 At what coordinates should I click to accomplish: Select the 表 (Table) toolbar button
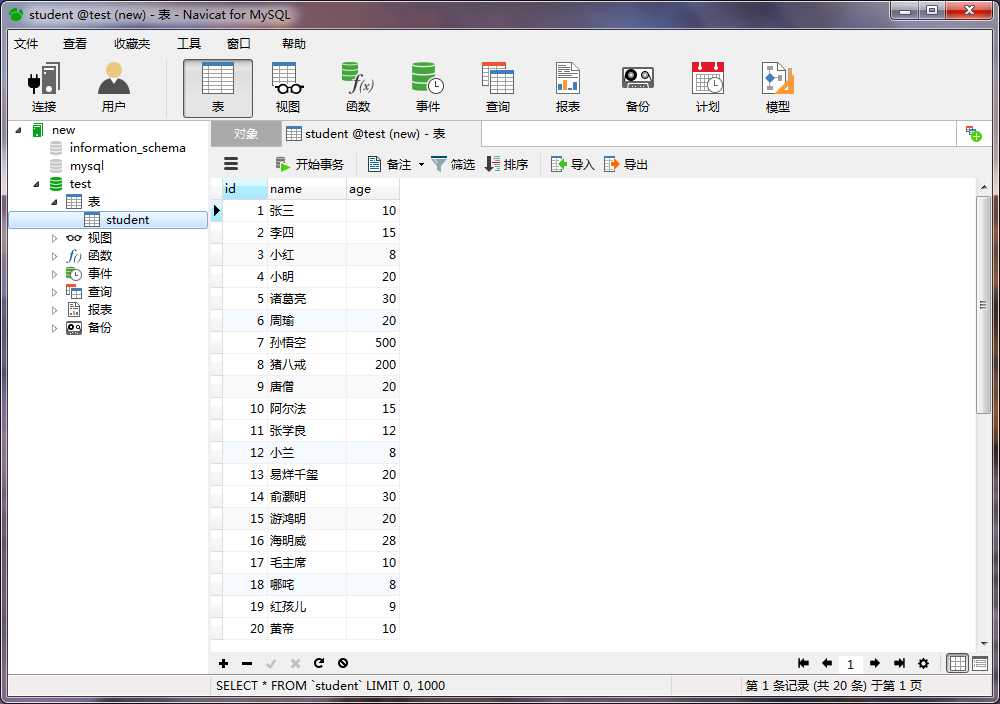point(217,88)
